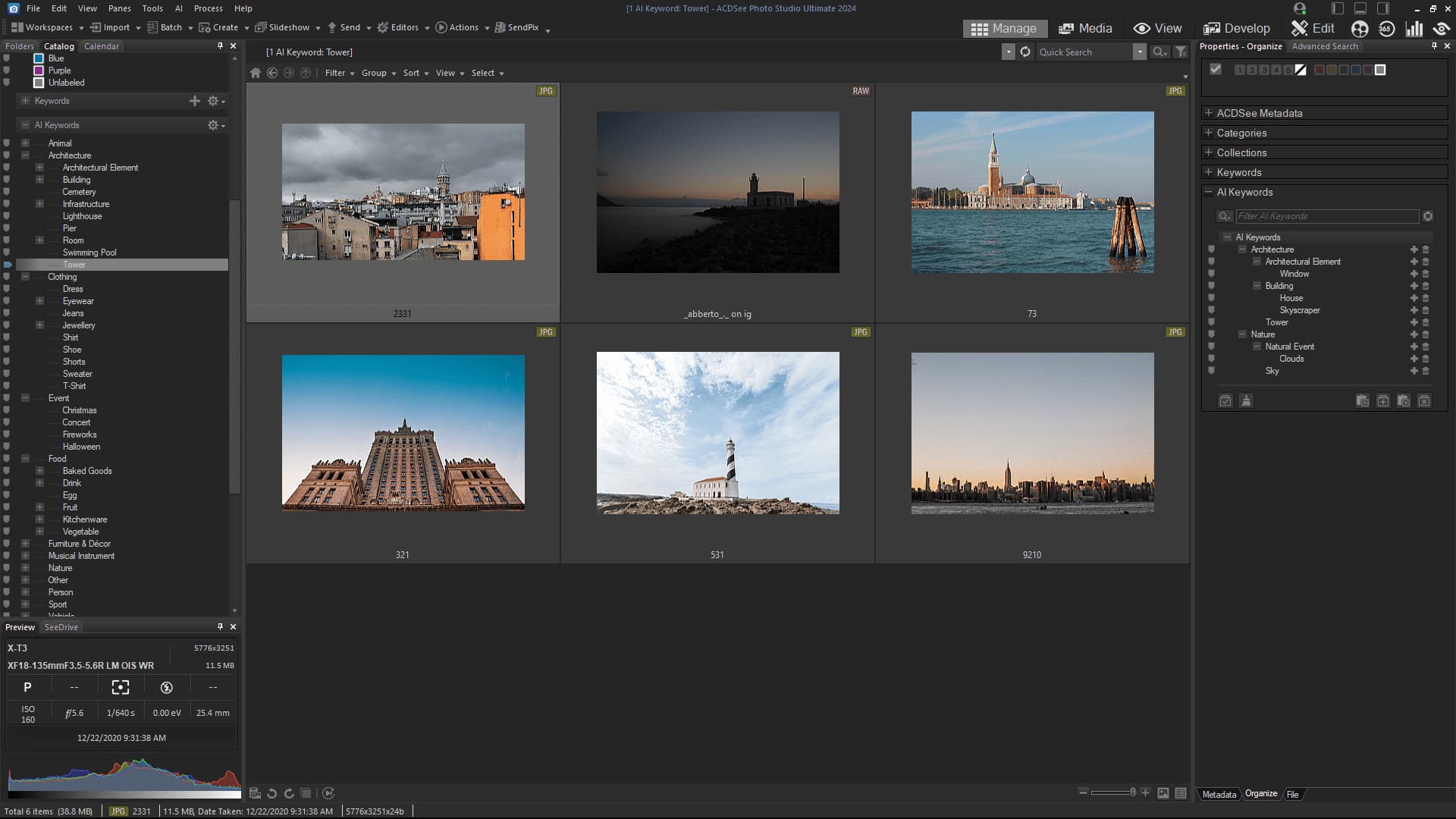
Task: Toggle the Purple color label checkbox
Action: 39,71
